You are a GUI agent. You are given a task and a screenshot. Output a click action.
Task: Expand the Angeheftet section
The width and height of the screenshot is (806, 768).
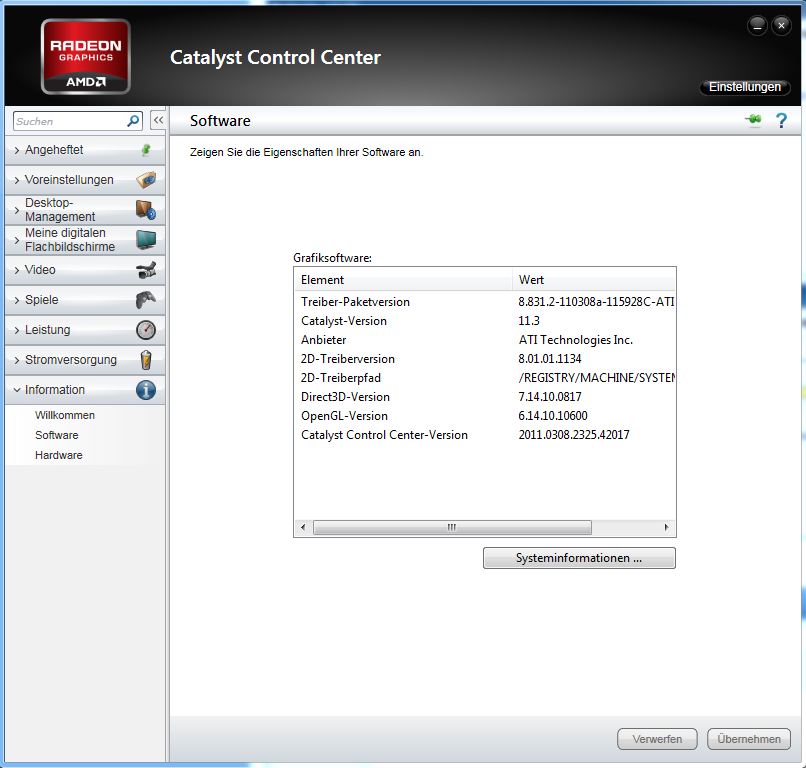85,150
